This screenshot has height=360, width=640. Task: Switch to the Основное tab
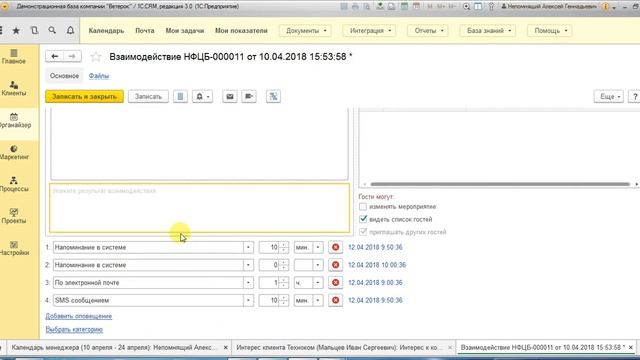pos(64,76)
